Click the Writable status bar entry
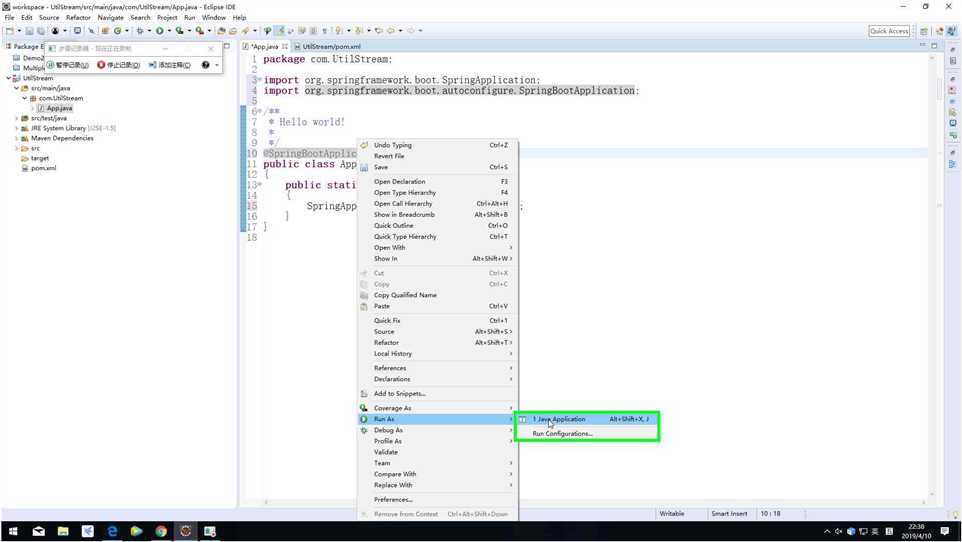Screen dimensions: 962x542 point(672,514)
